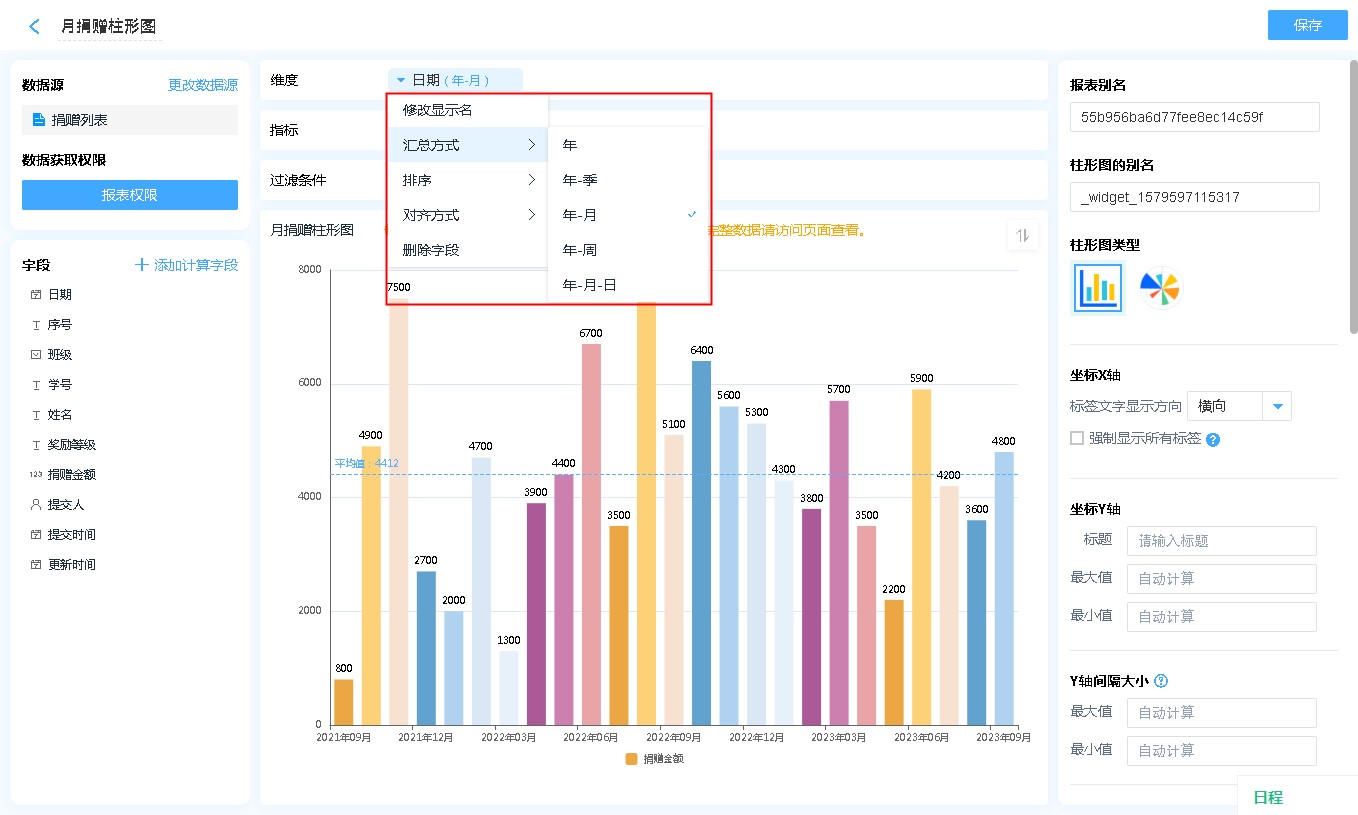Click the back arrow icon
This screenshot has width=1358, height=815.
tap(35, 27)
